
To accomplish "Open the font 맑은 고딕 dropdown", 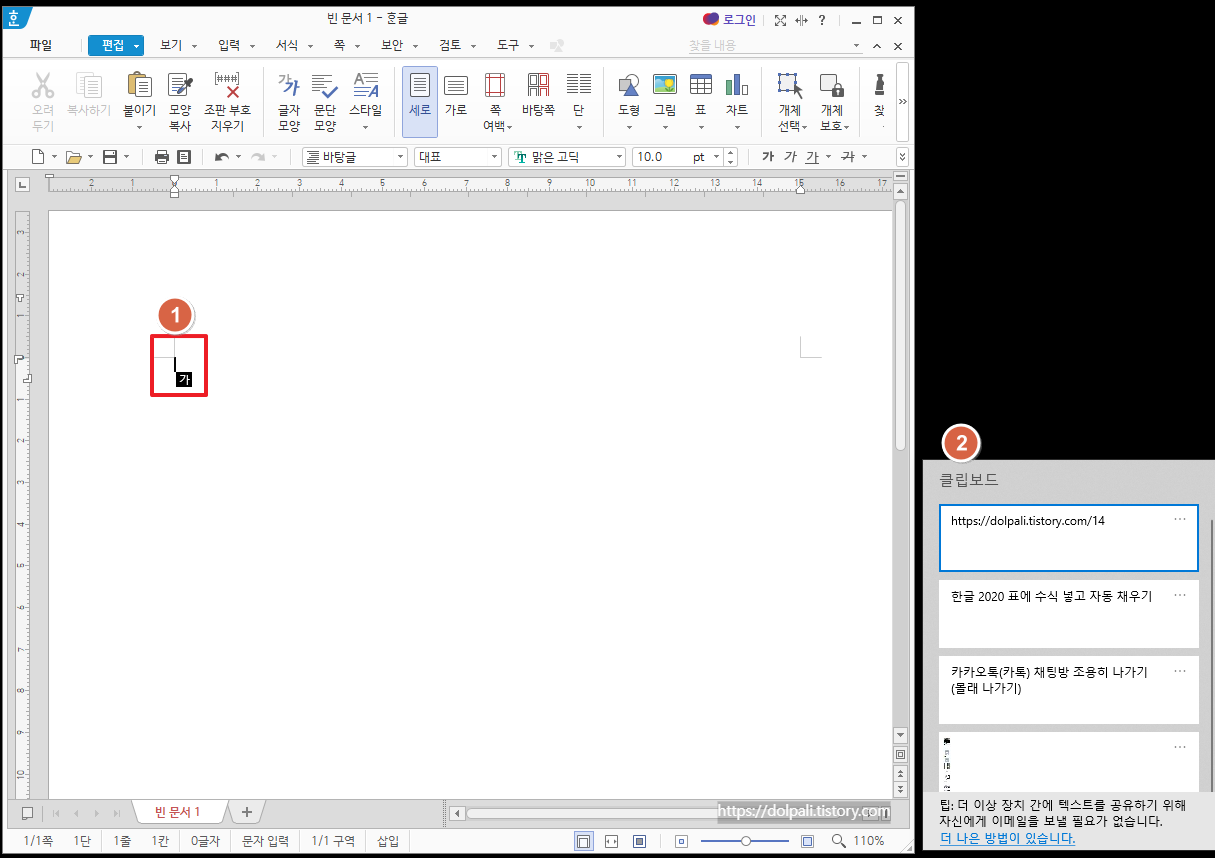I will [619, 157].
